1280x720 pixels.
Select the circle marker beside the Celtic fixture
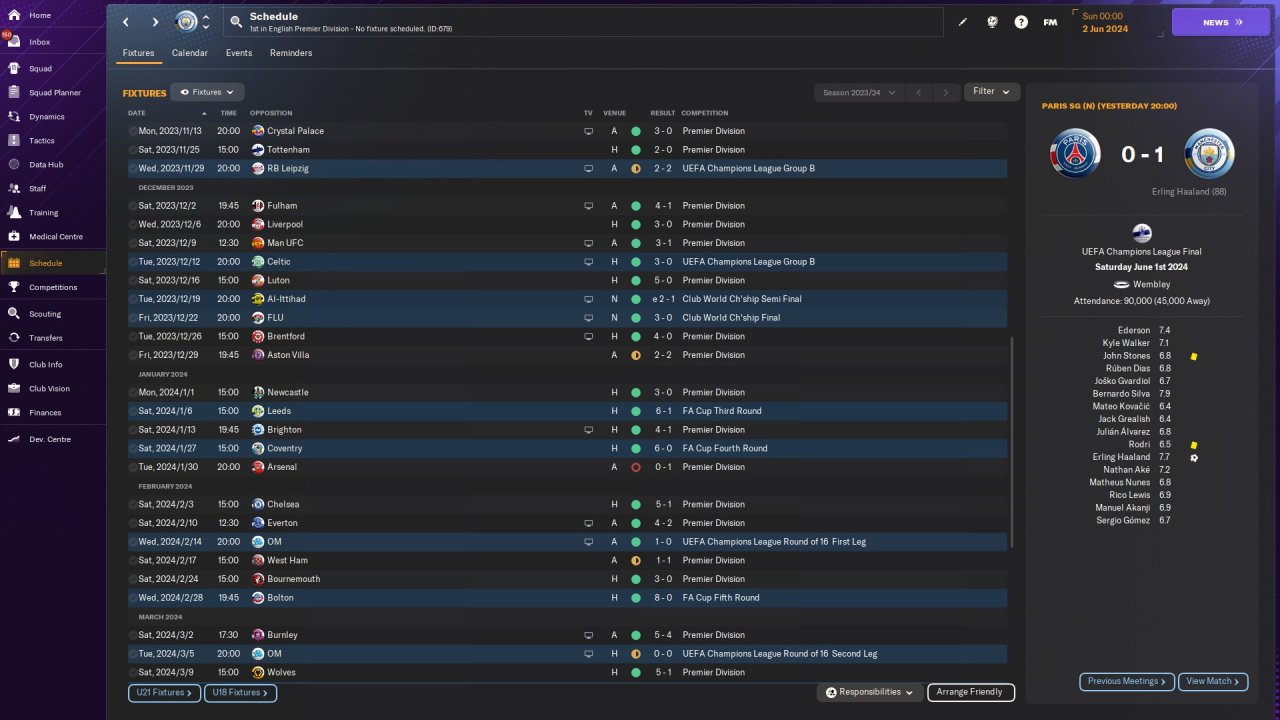pos(133,262)
